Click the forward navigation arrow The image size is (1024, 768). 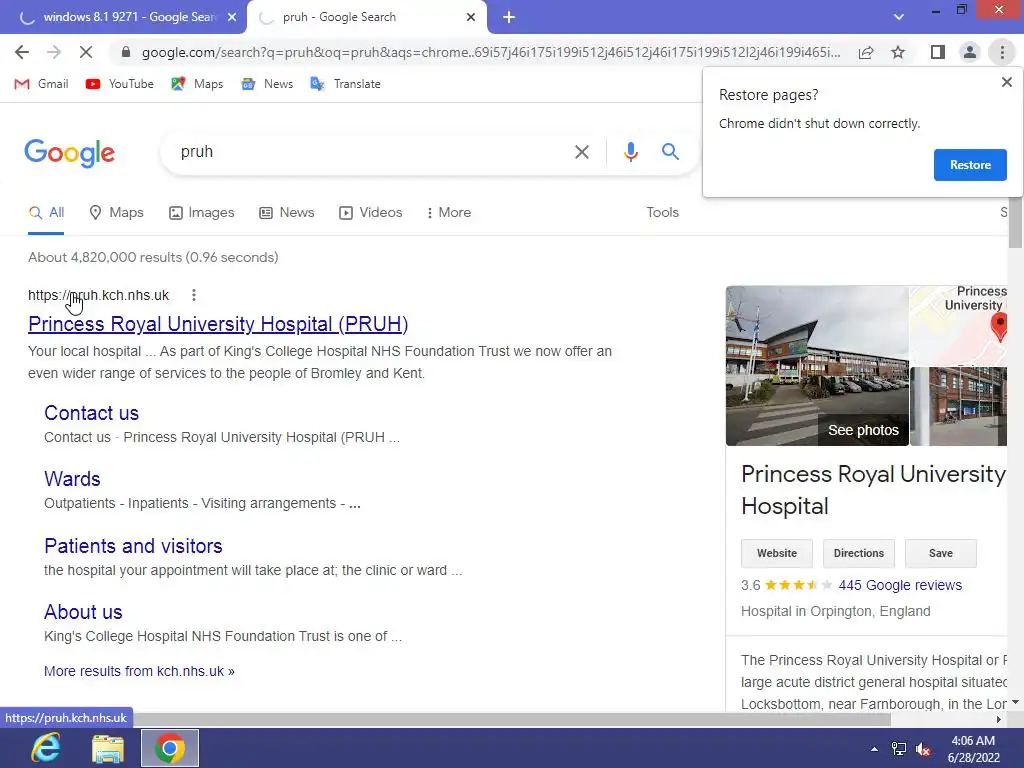[x=54, y=52]
